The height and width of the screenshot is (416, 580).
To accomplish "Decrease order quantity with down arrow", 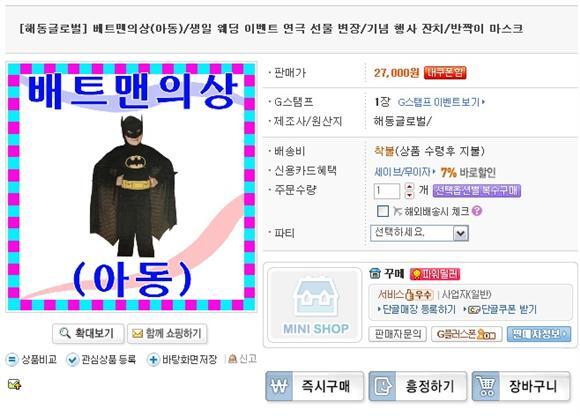I will click(x=409, y=195).
